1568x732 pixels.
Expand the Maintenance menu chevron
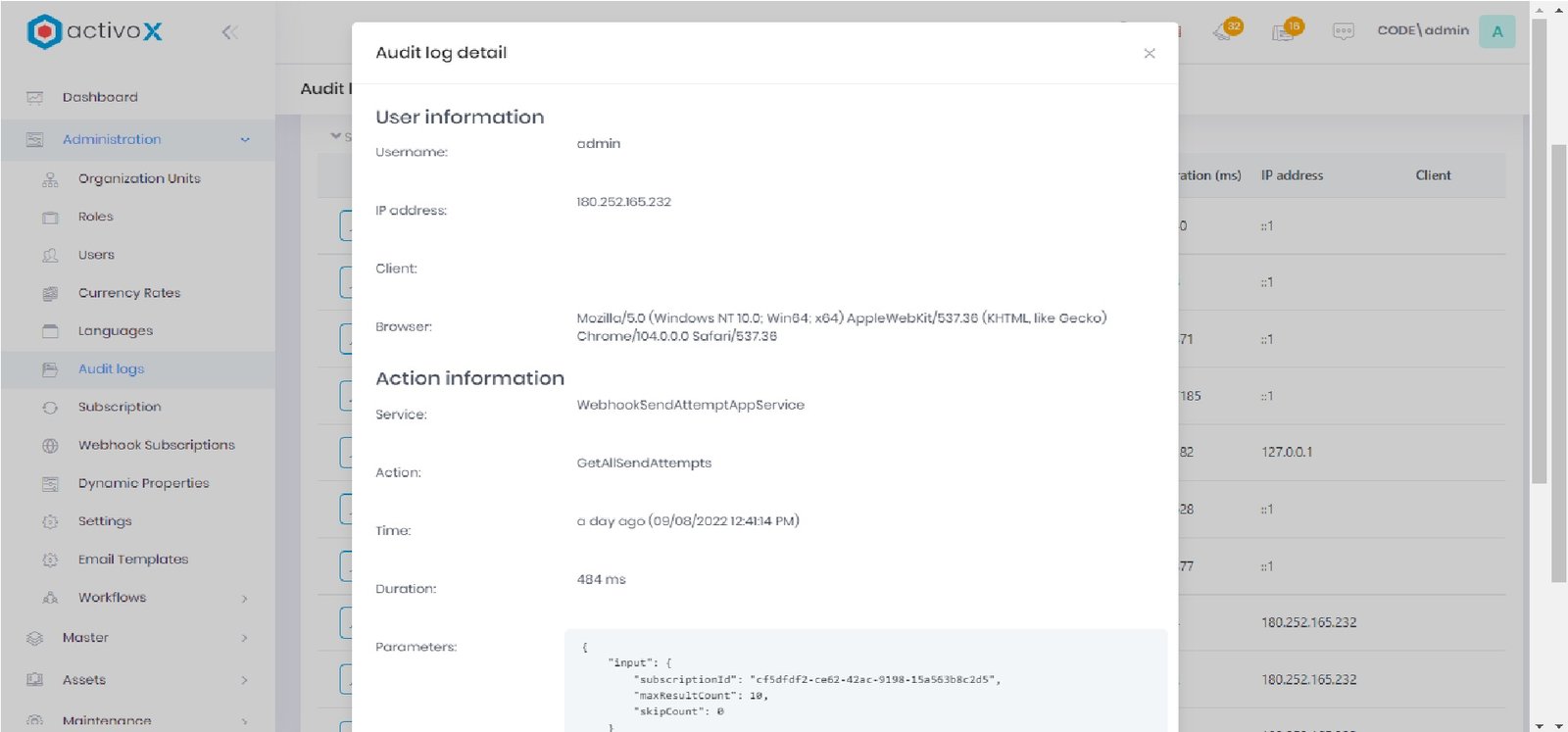click(x=244, y=721)
